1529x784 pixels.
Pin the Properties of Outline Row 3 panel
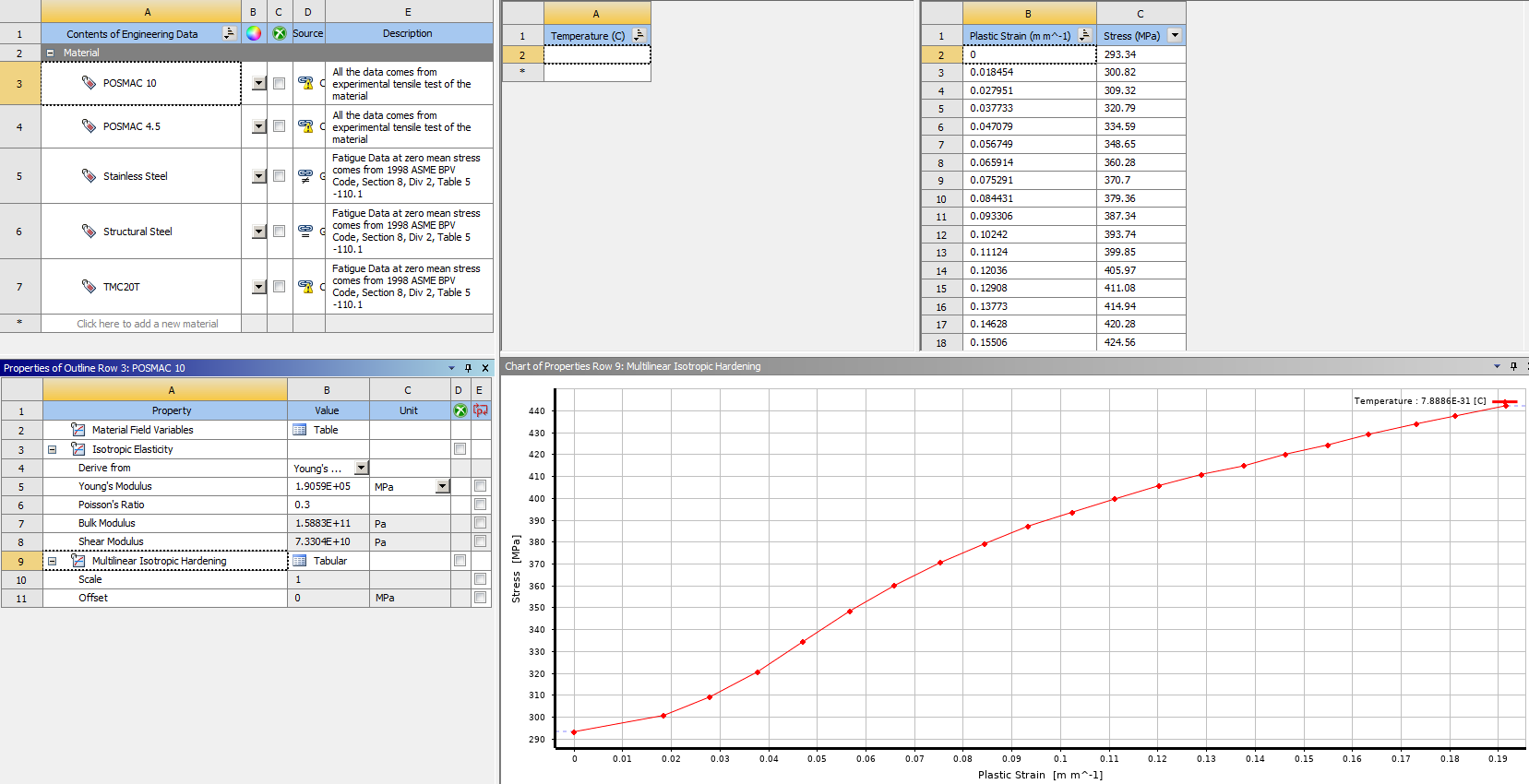pyautogui.click(x=468, y=368)
